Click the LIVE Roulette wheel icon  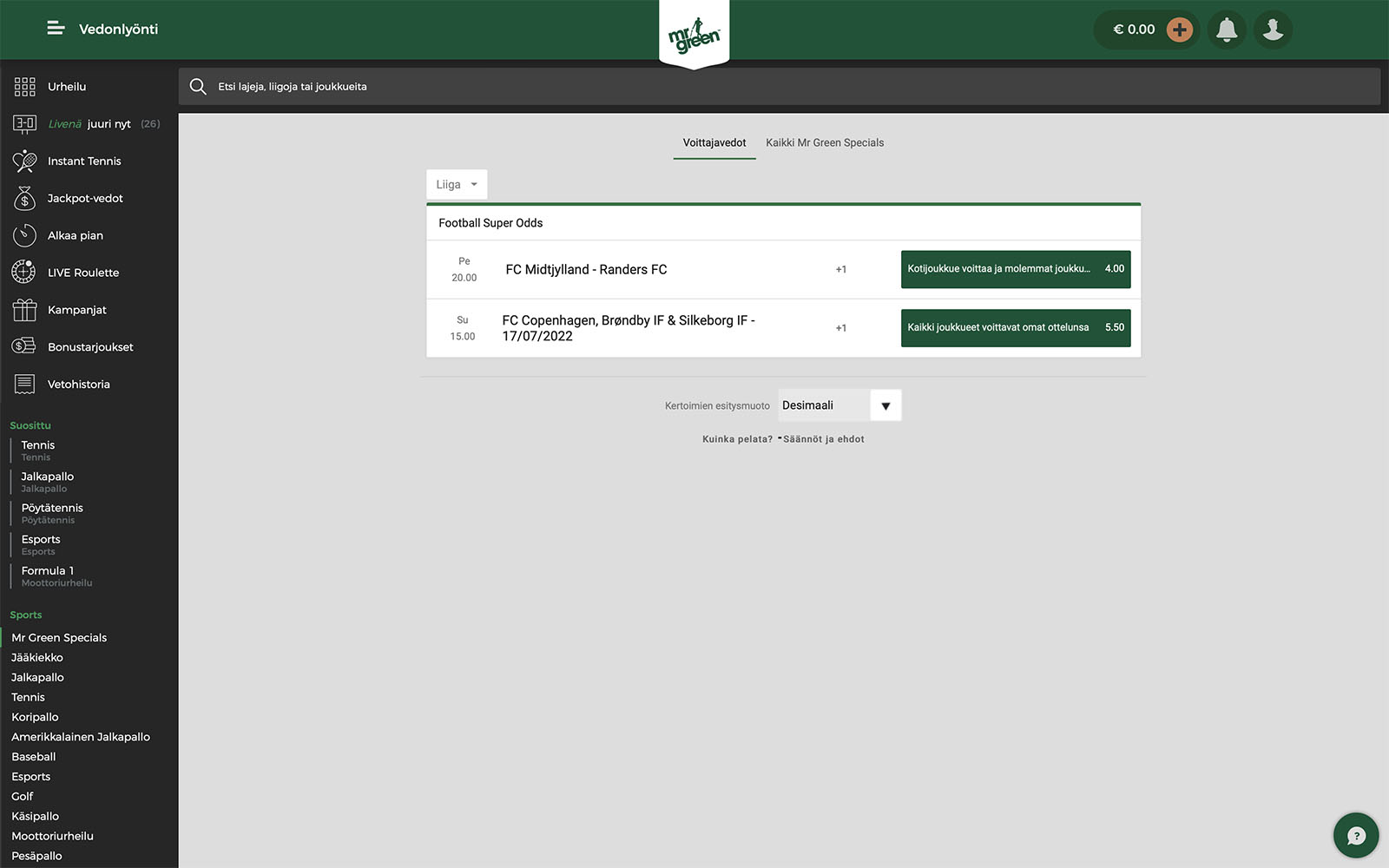pyautogui.click(x=24, y=273)
